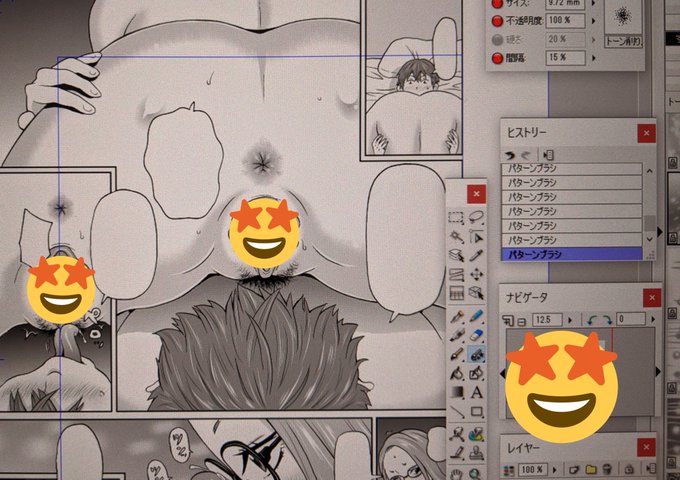Select the Text tool

point(476,392)
